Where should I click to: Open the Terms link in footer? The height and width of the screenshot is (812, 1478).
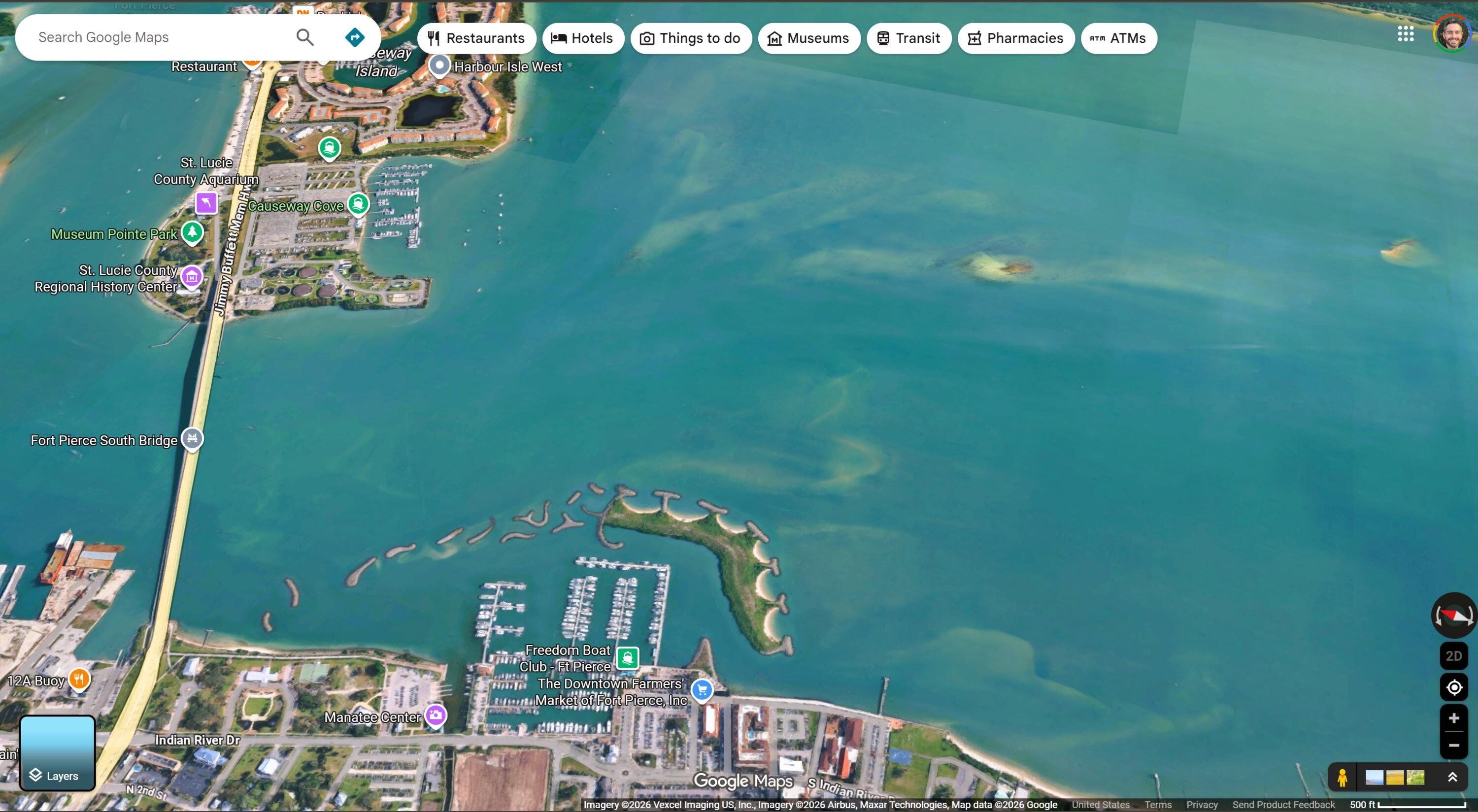(x=1157, y=805)
